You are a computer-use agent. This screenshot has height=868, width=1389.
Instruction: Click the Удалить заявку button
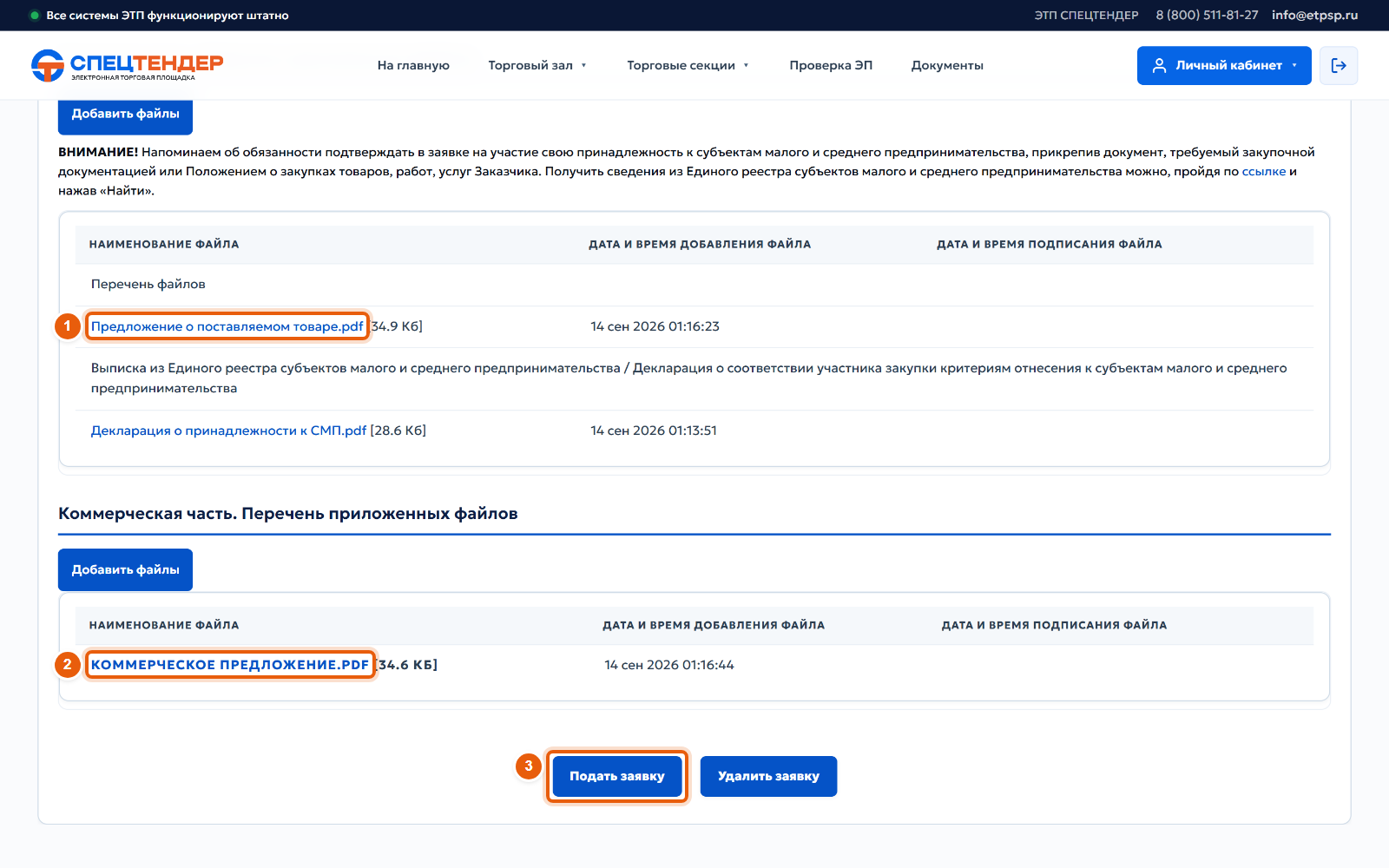point(768,776)
